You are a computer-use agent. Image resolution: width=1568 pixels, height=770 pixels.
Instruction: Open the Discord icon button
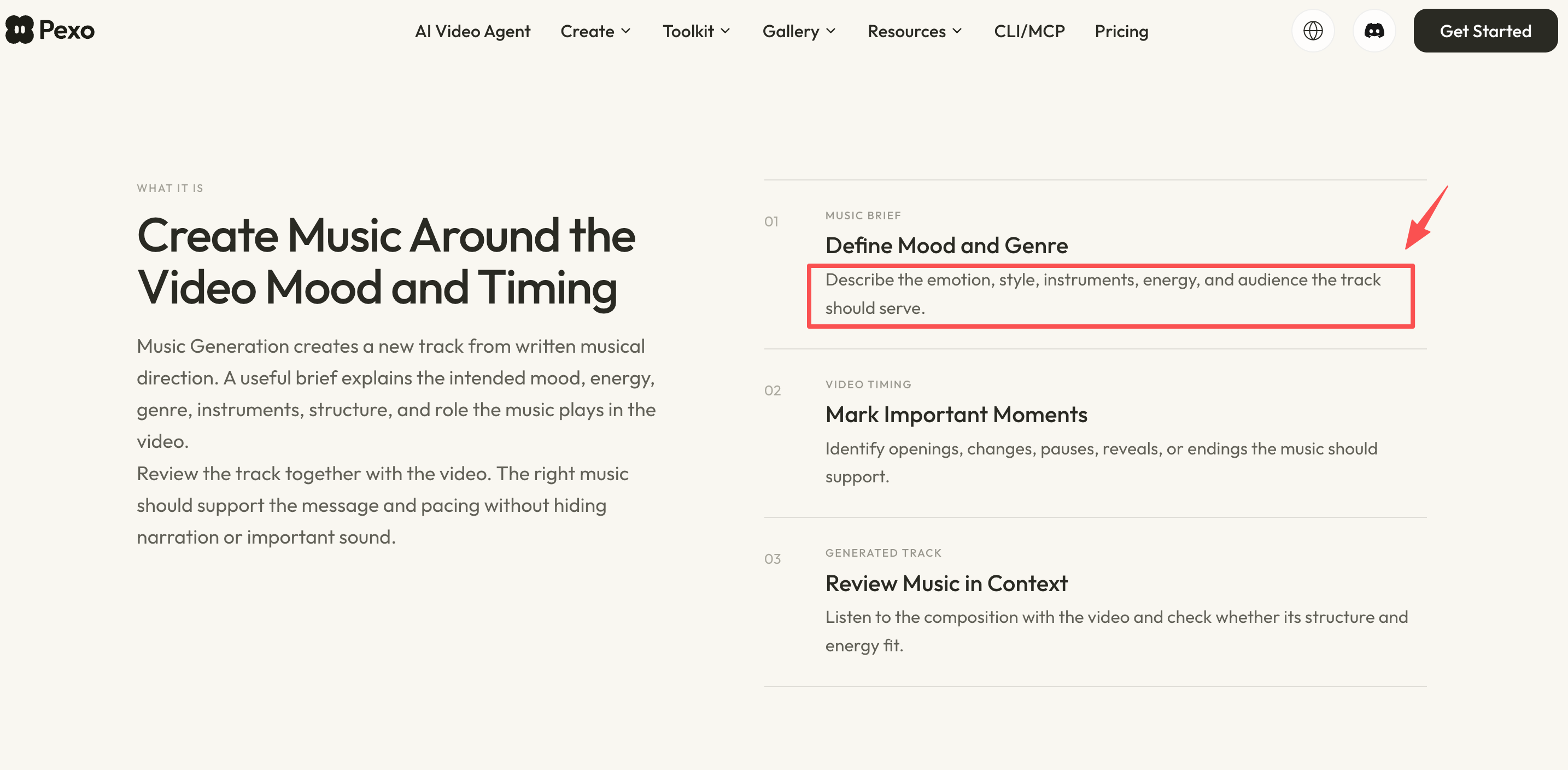coord(1374,31)
